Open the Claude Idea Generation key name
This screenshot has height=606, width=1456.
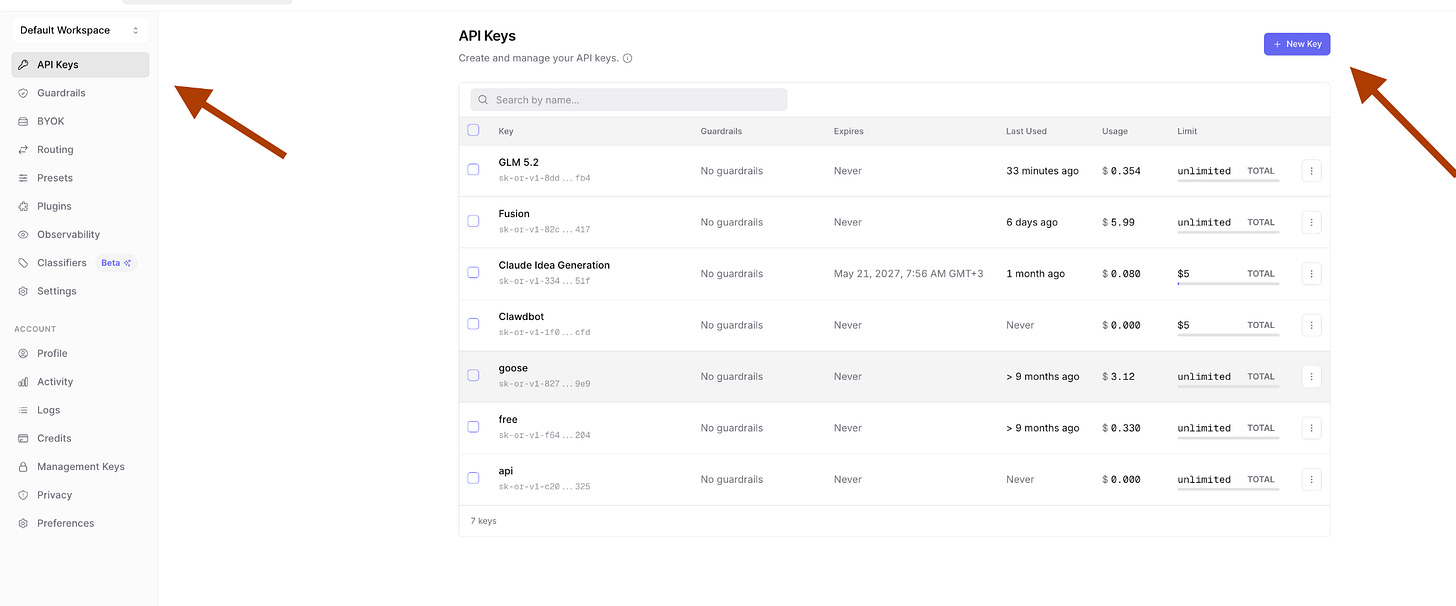(x=554, y=265)
